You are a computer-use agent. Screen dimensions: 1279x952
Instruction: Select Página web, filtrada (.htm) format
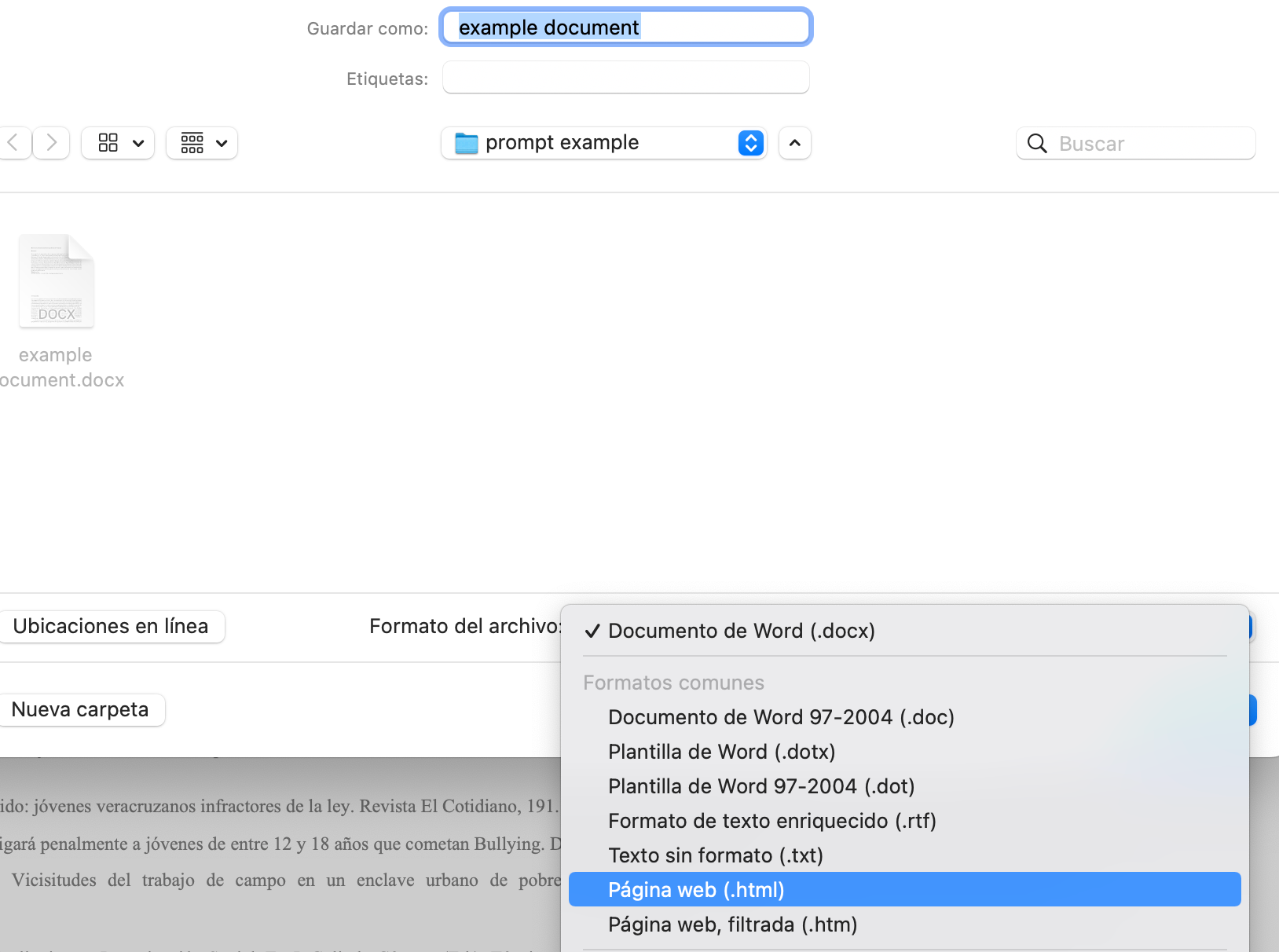[905, 925]
